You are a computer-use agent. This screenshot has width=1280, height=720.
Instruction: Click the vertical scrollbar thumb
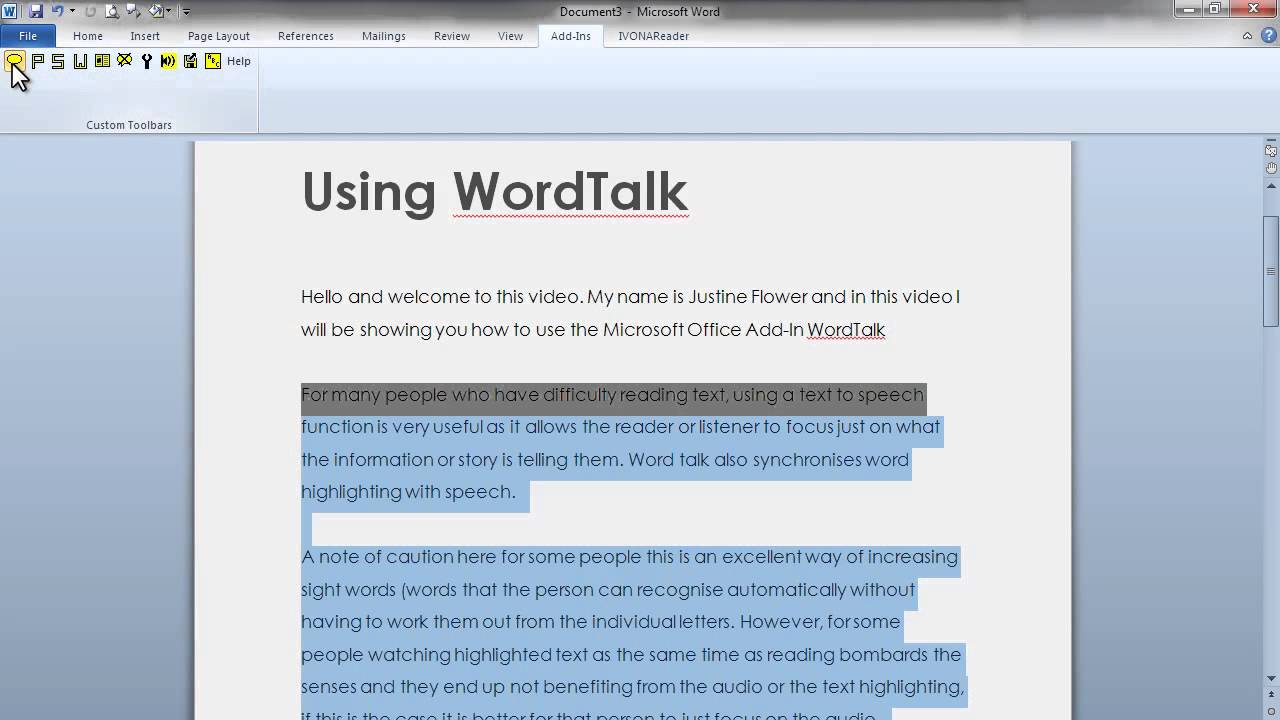[x=1271, y=270]
